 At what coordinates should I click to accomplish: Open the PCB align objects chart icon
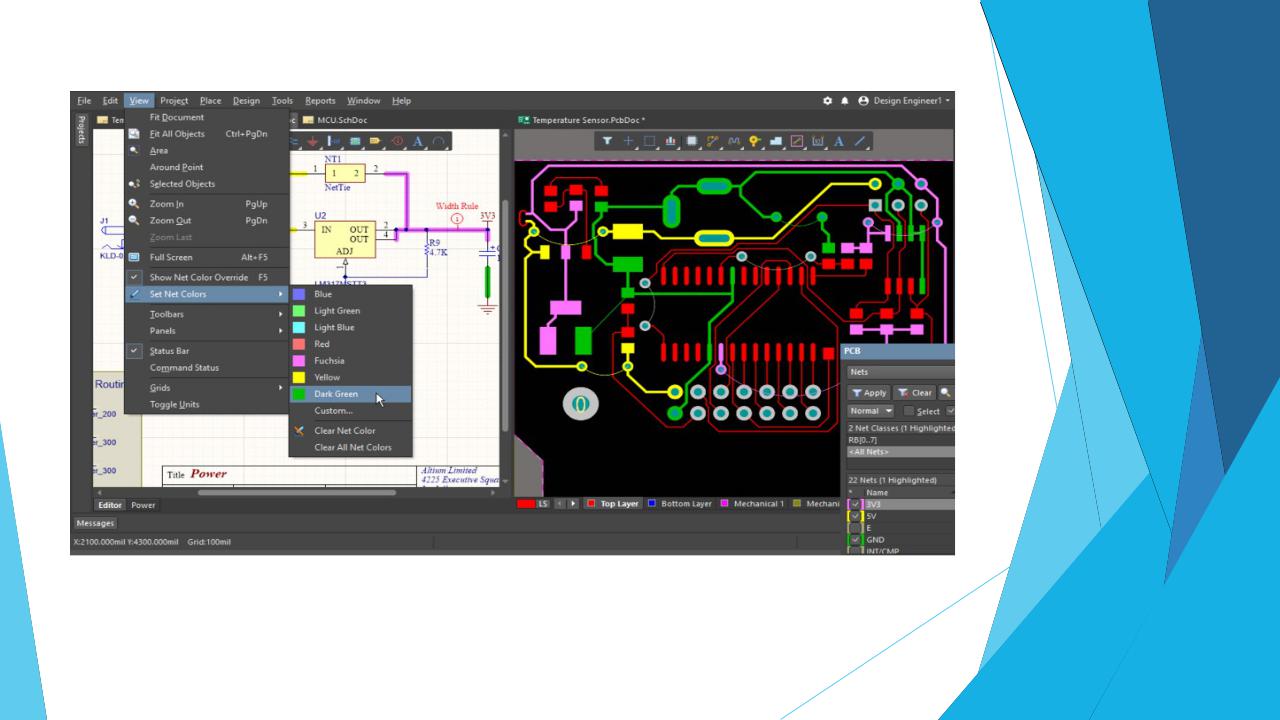671,141
